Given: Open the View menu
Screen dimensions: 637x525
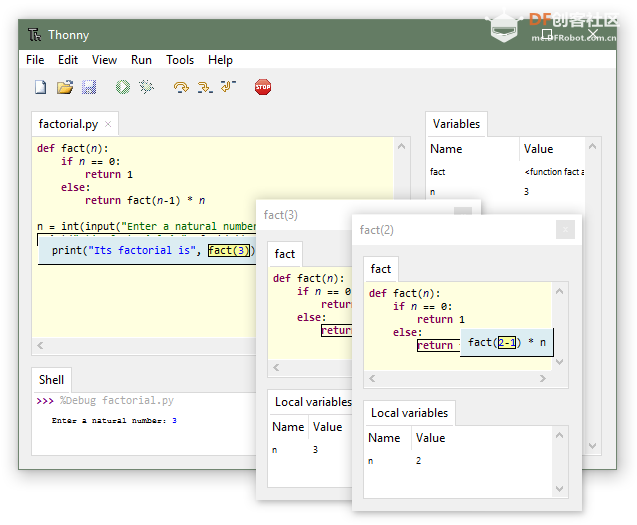Looking at the screenshot, I should pos(104,60).
